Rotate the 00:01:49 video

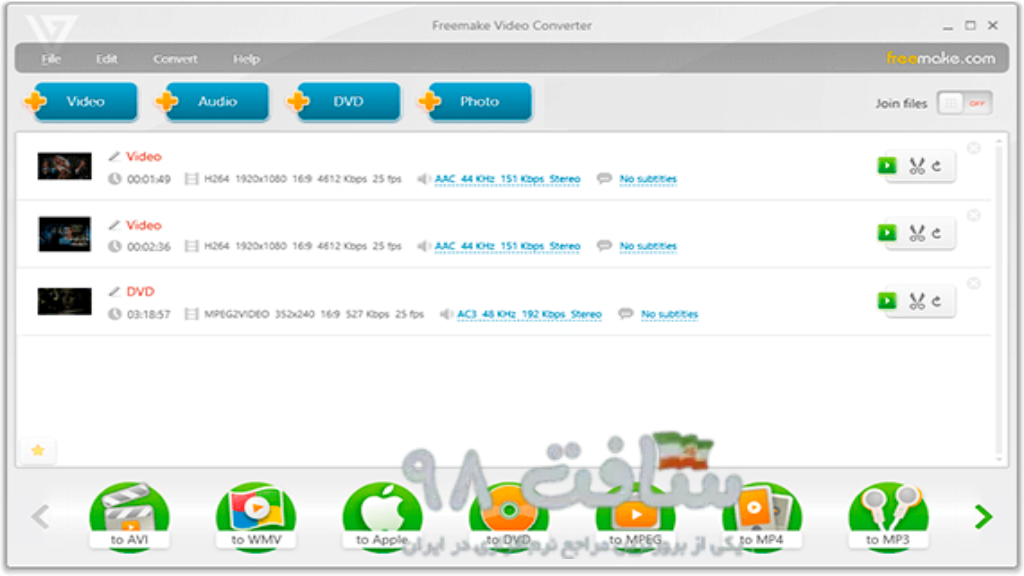pyautogui.click(x=936, y=166)
